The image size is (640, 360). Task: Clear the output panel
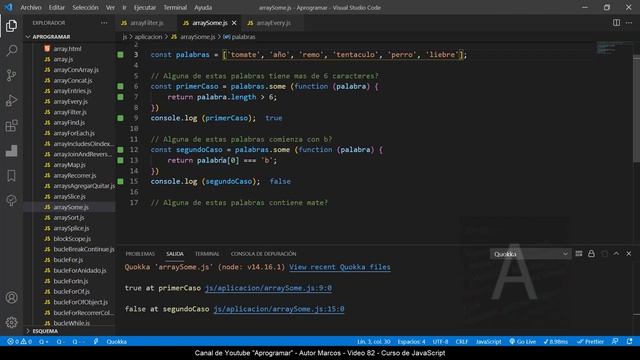(x=579, y=254)
